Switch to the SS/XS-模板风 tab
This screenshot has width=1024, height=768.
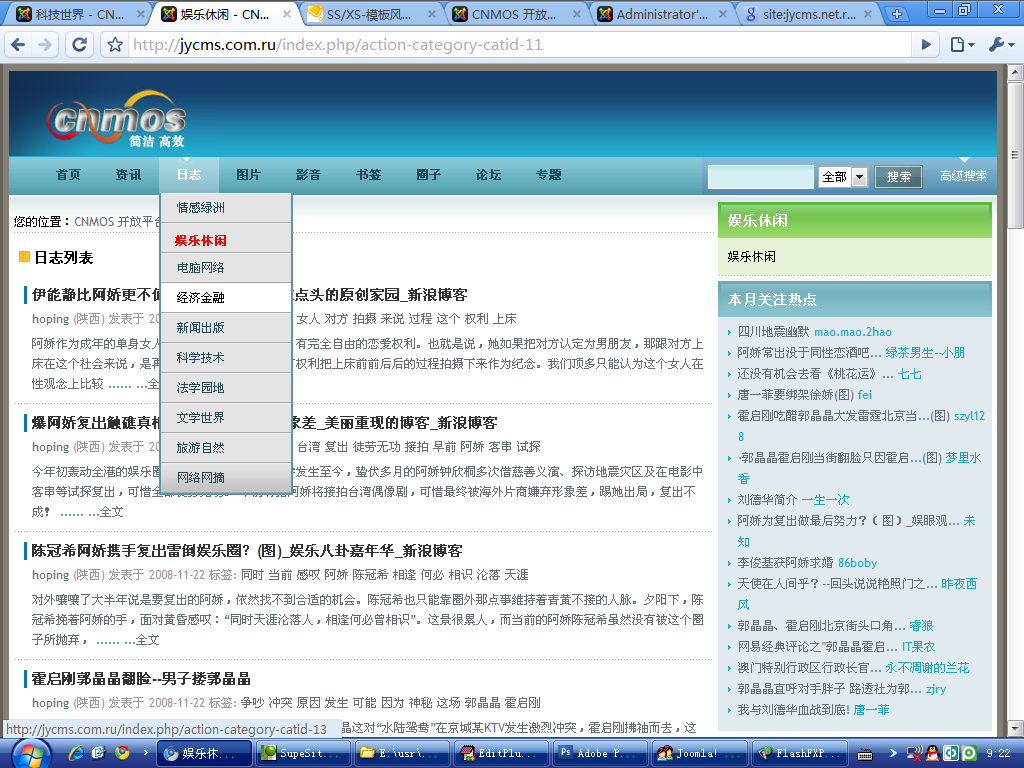tap(369, 14)
